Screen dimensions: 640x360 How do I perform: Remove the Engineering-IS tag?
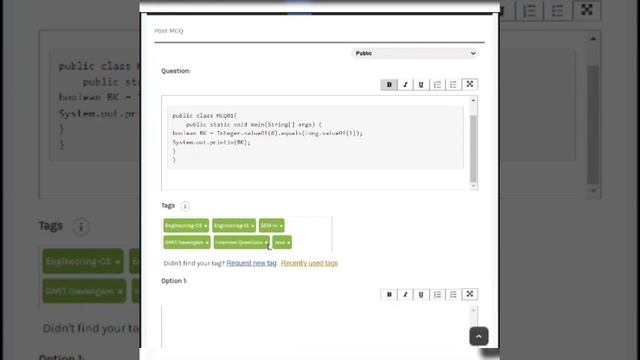coord(253,226)
